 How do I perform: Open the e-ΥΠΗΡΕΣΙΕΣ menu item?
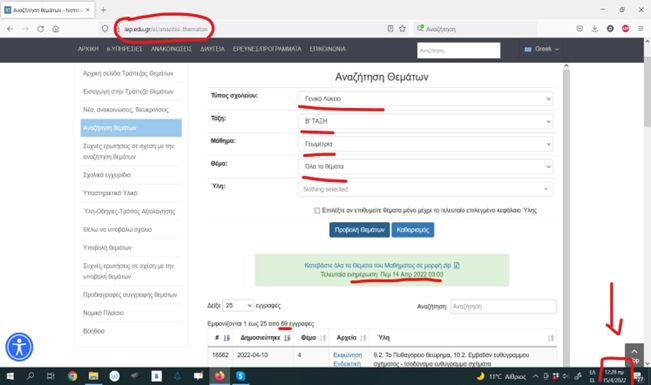click(125, 49)
